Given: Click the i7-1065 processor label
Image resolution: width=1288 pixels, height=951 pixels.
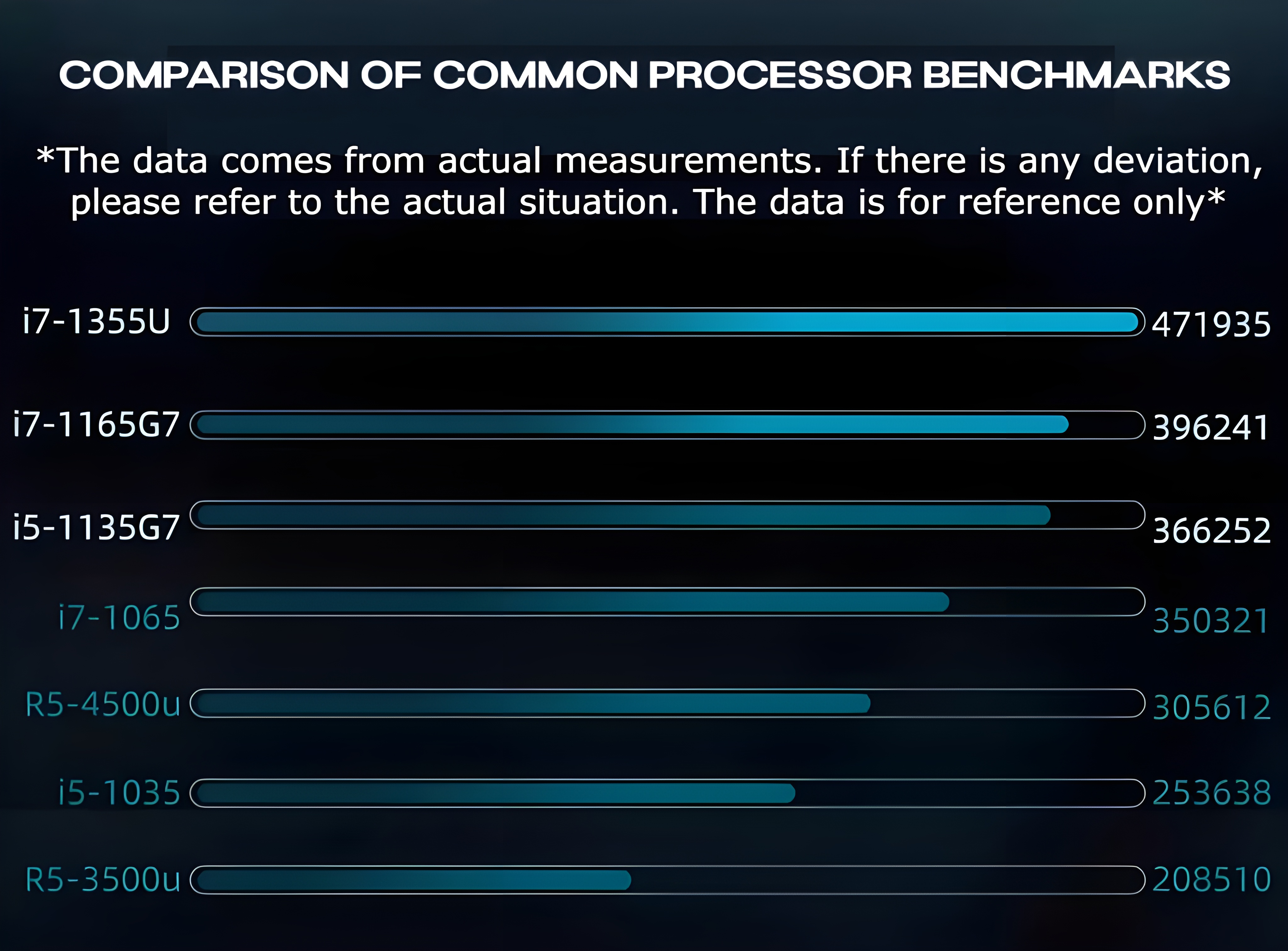Looking at the screenshot, I should click(119, 618).
